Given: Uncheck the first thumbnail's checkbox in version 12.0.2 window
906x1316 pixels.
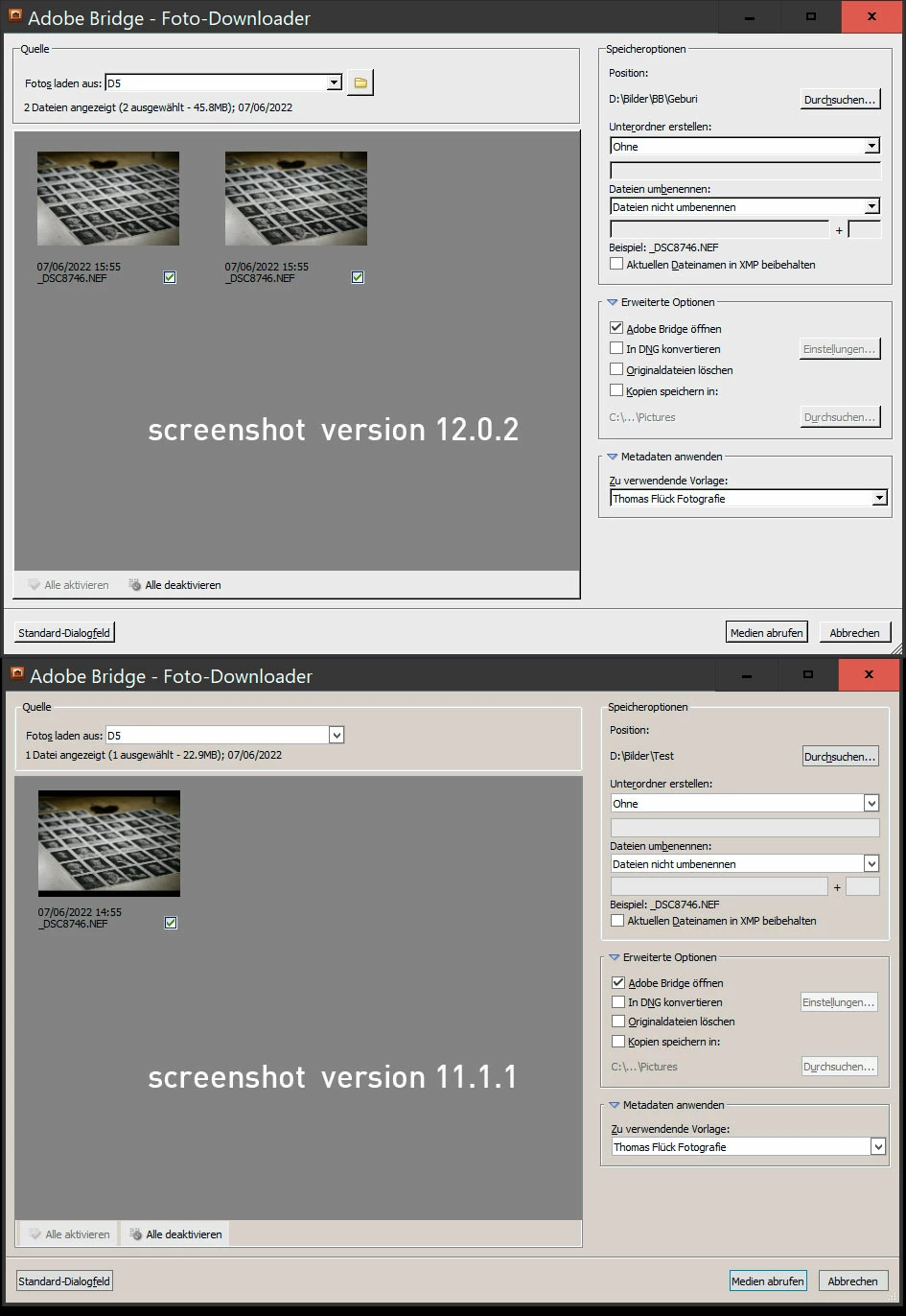Looking at the screenshot, I should [170, 277].
